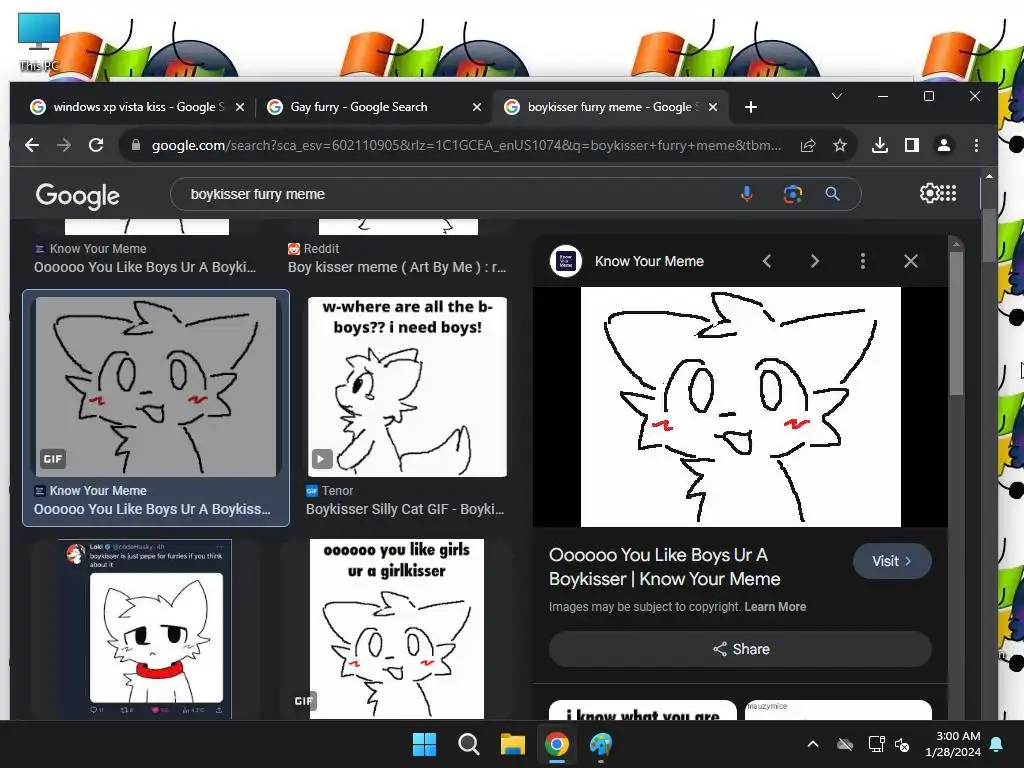Toggle Chrome side panel icon
This screenshot has width=1024, height=768.
(912, 145)
